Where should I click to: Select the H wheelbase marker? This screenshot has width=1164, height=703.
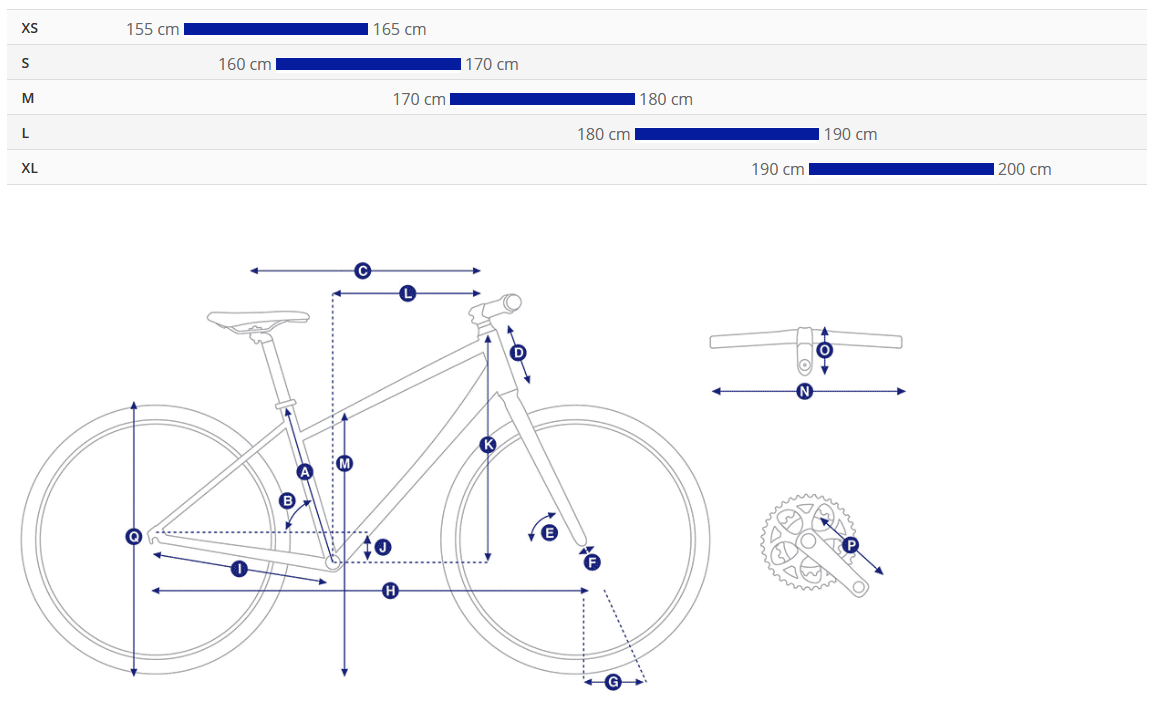[391, 591]
